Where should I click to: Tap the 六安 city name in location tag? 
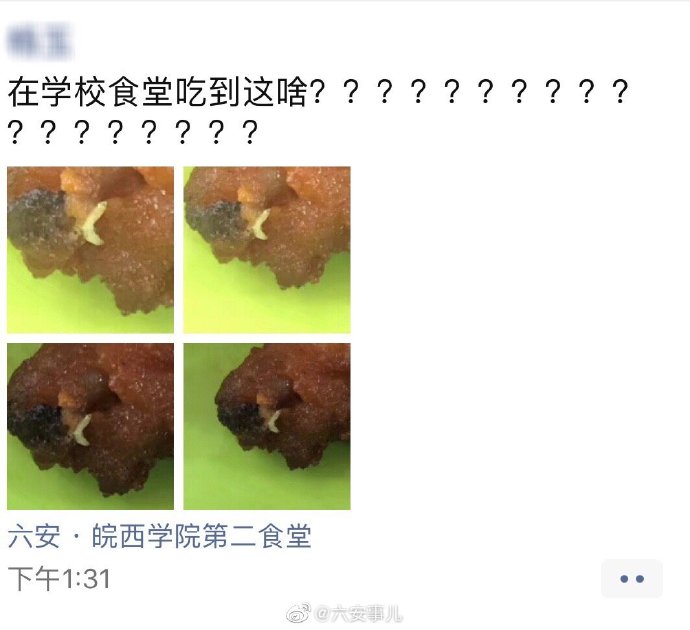pos(34,536)
